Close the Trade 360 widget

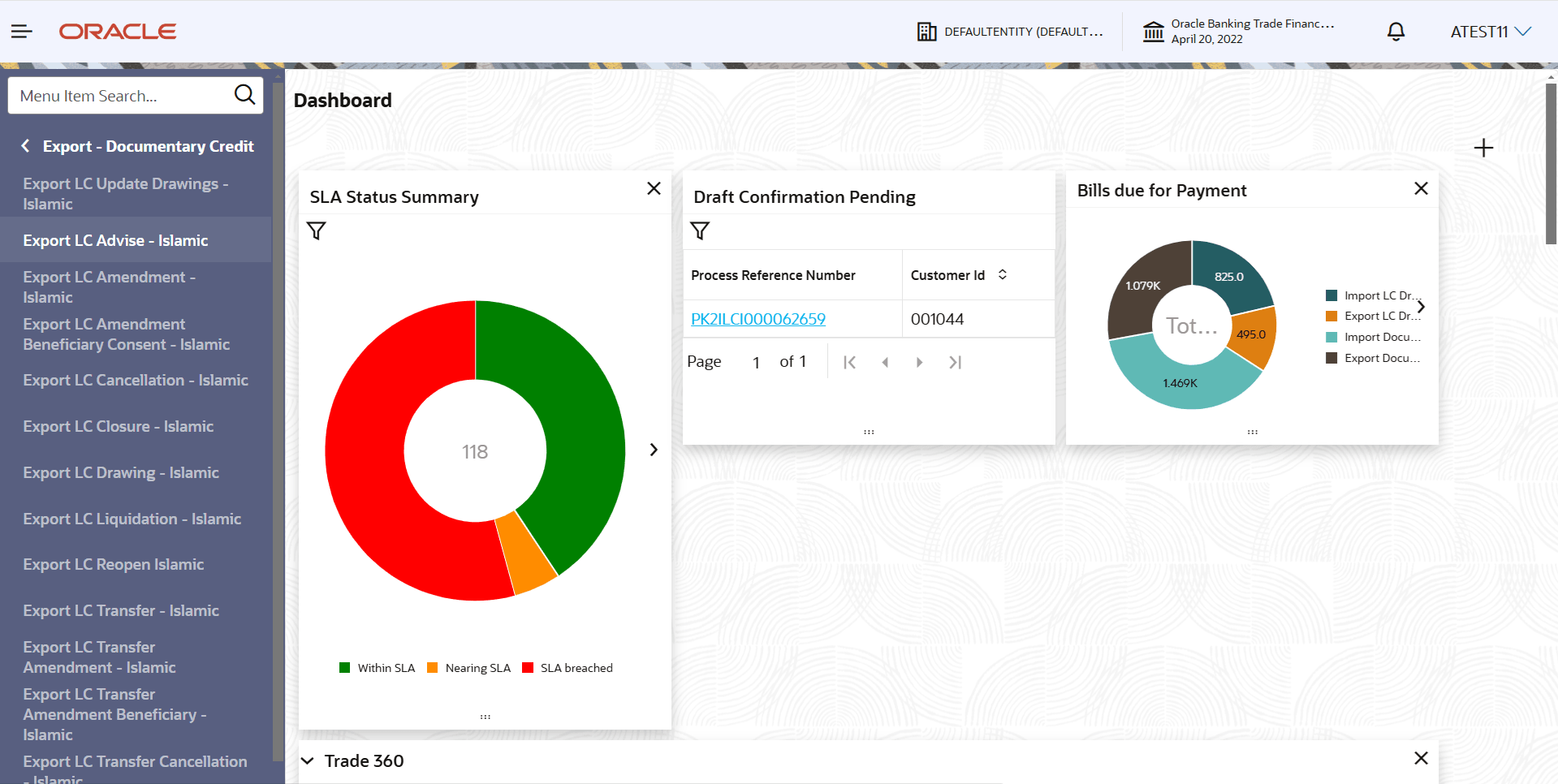(x=1421, y=758)
